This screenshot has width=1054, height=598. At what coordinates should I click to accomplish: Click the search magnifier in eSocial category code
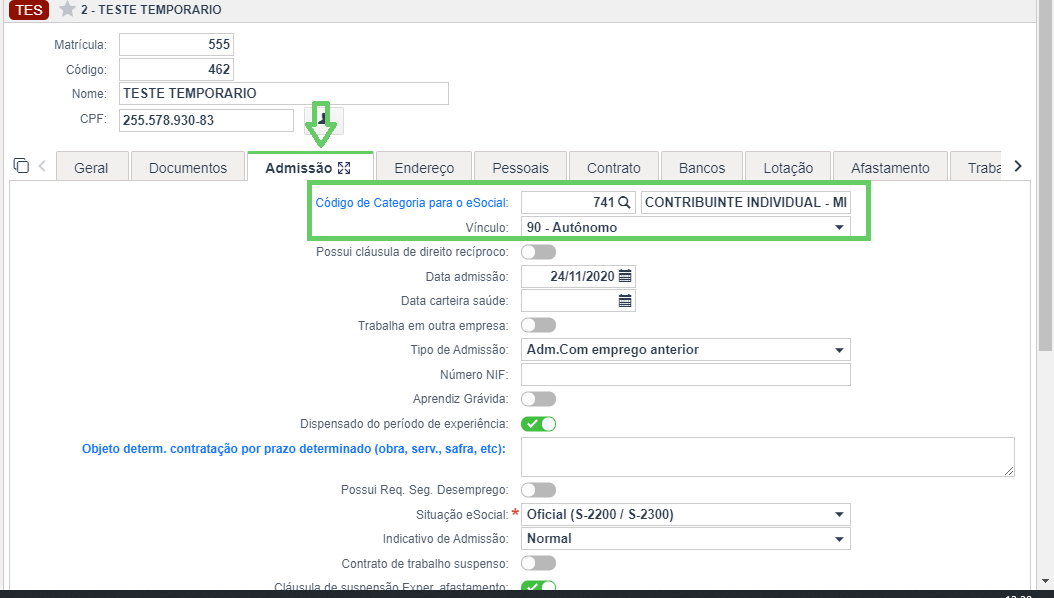click(624, 202)
